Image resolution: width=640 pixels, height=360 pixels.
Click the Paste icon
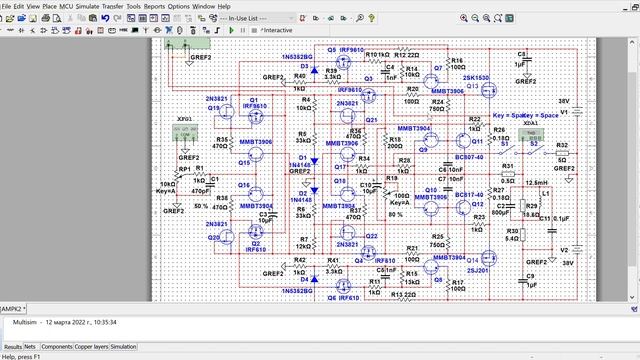(93, 18)
